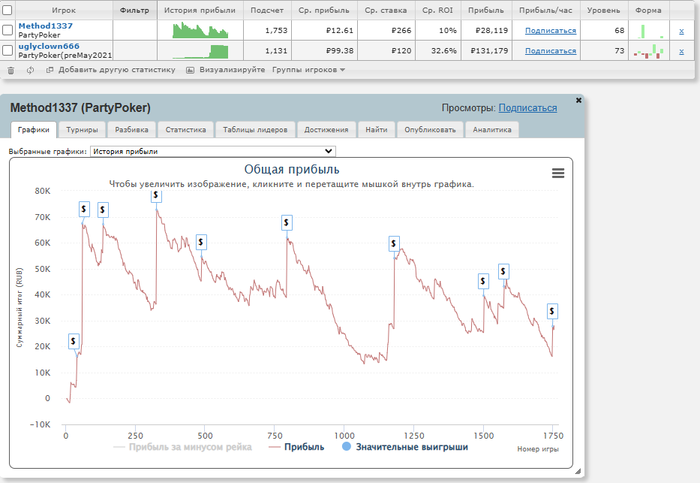Click the $ marker near game 500
The height and width of the screenshot is (483, 700).
tap(201, 242)
